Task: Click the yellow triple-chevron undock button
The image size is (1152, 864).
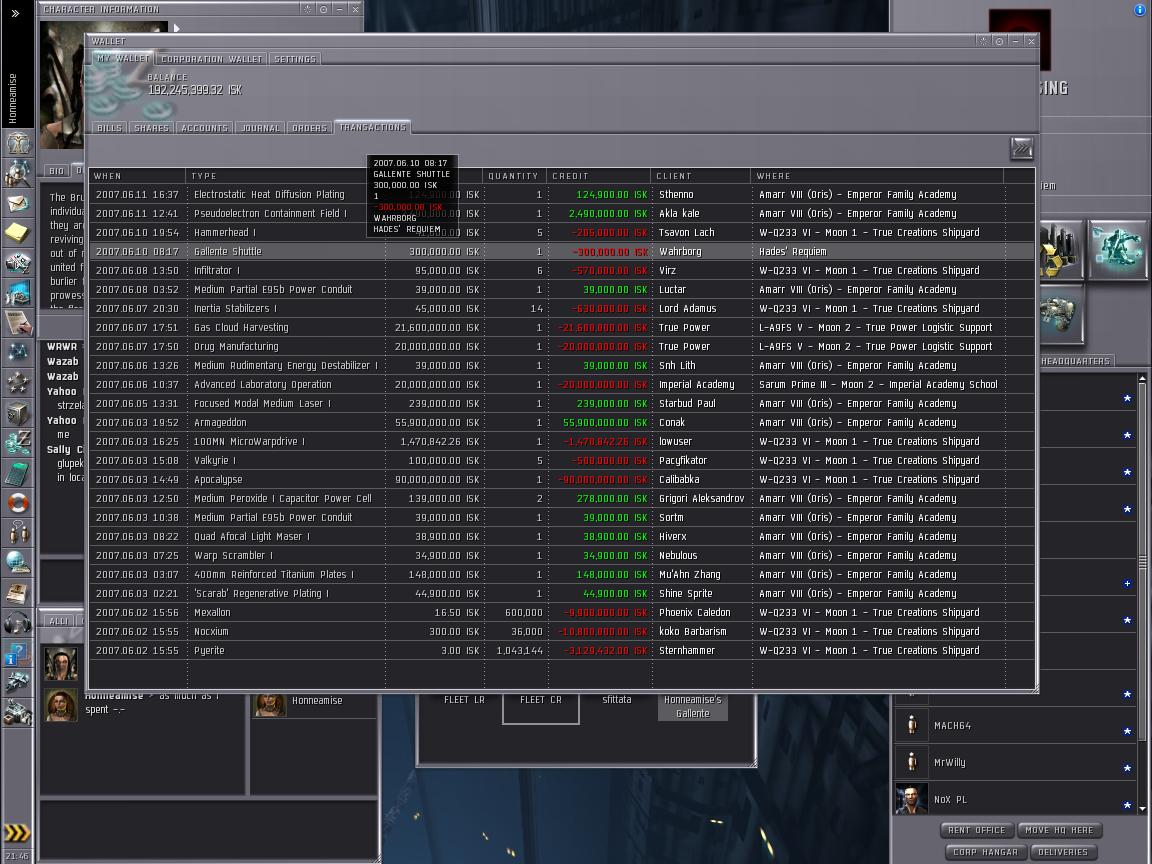Action: 17,832
